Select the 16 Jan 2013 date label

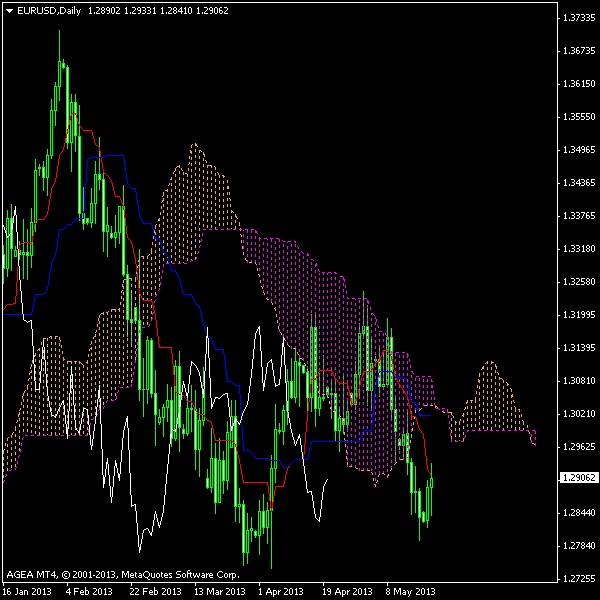pyautogui.click(x=27, y=590)
